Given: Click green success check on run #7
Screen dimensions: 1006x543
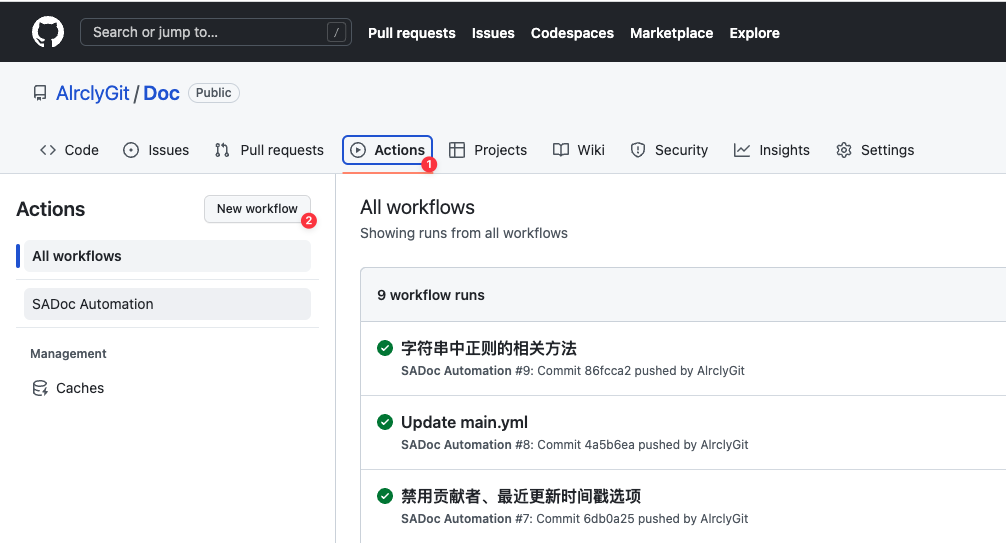Looking at the screenshot, I should click(x=385, y=496).
